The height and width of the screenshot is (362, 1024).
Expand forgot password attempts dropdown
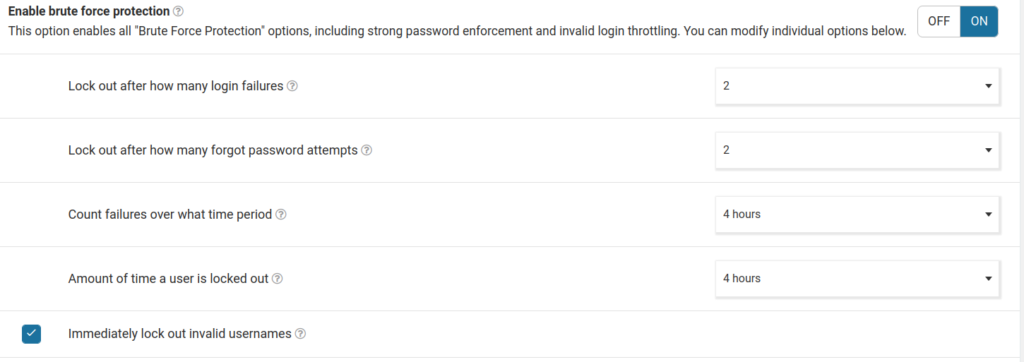pyautogui.click(x=857, y=150)
